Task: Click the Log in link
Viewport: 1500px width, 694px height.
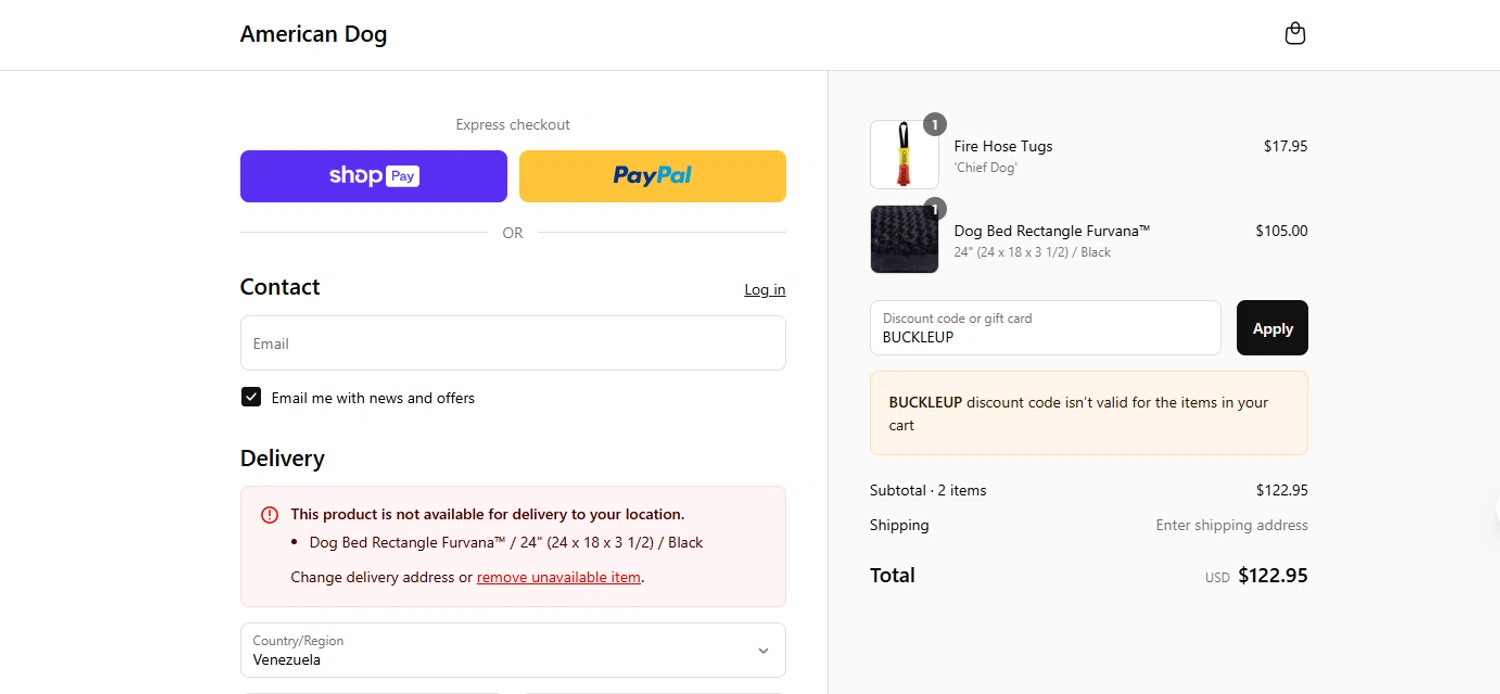Action: (764, 290)
